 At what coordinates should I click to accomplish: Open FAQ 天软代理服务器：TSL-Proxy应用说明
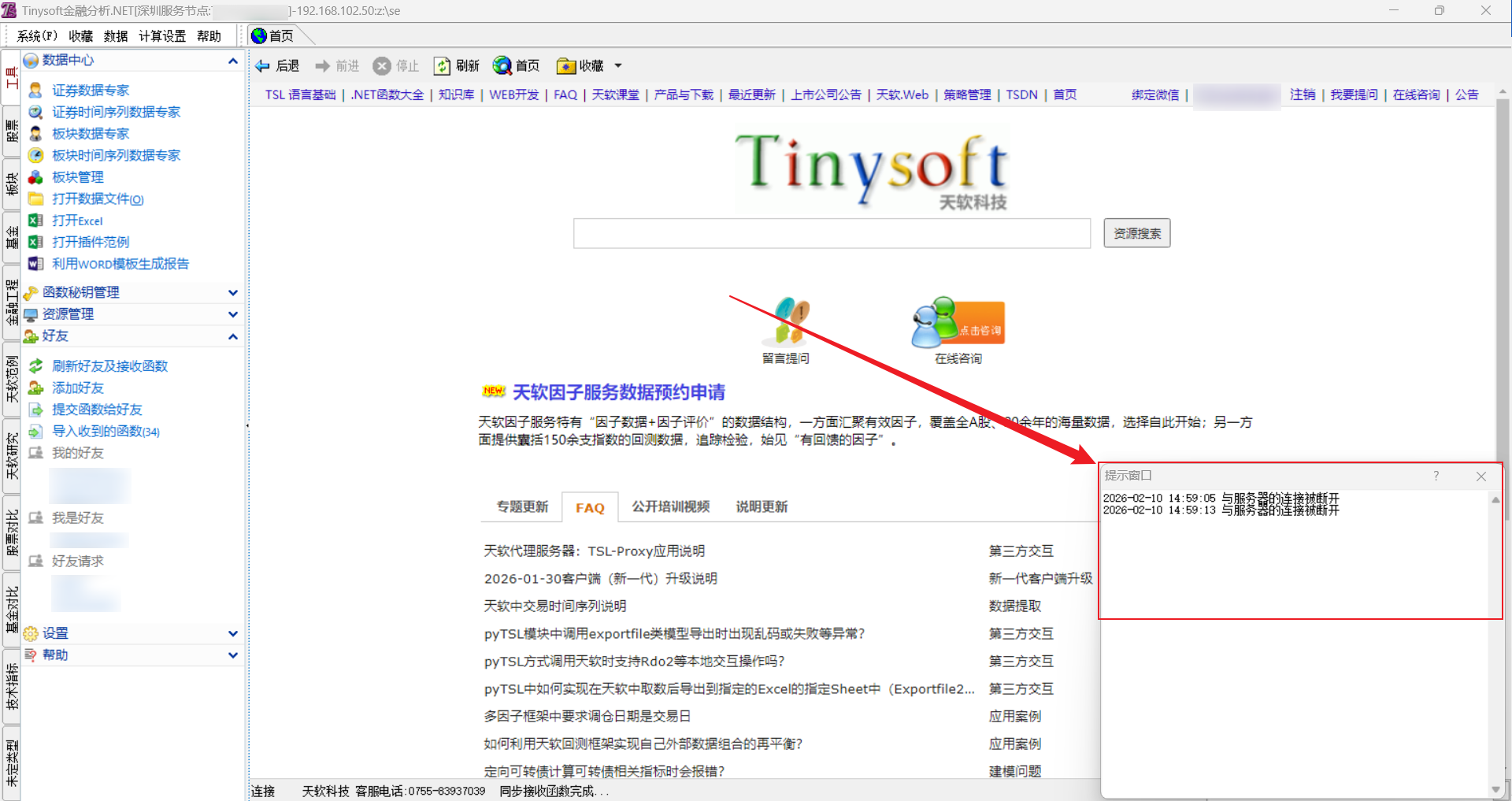point(594,551)
